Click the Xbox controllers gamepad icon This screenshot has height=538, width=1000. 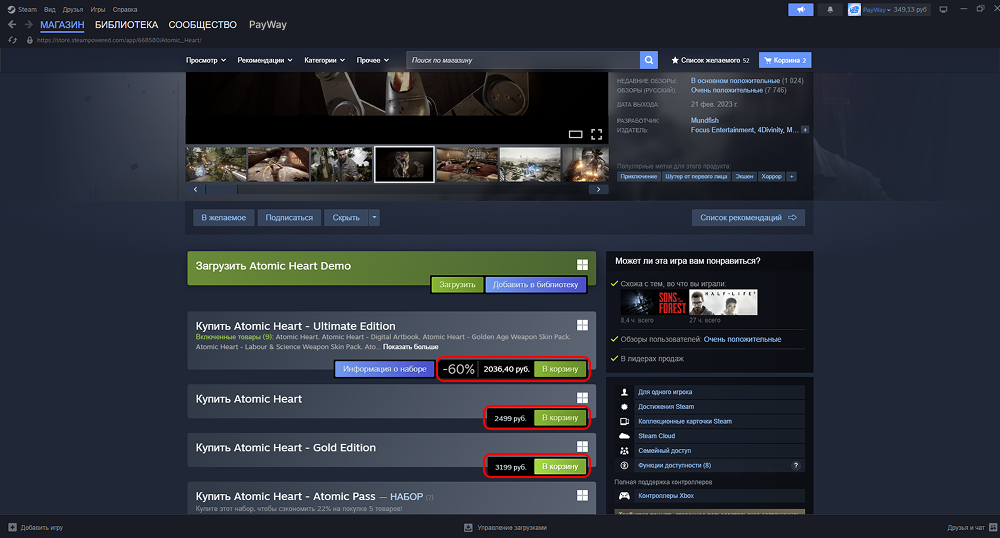[624, 496]
